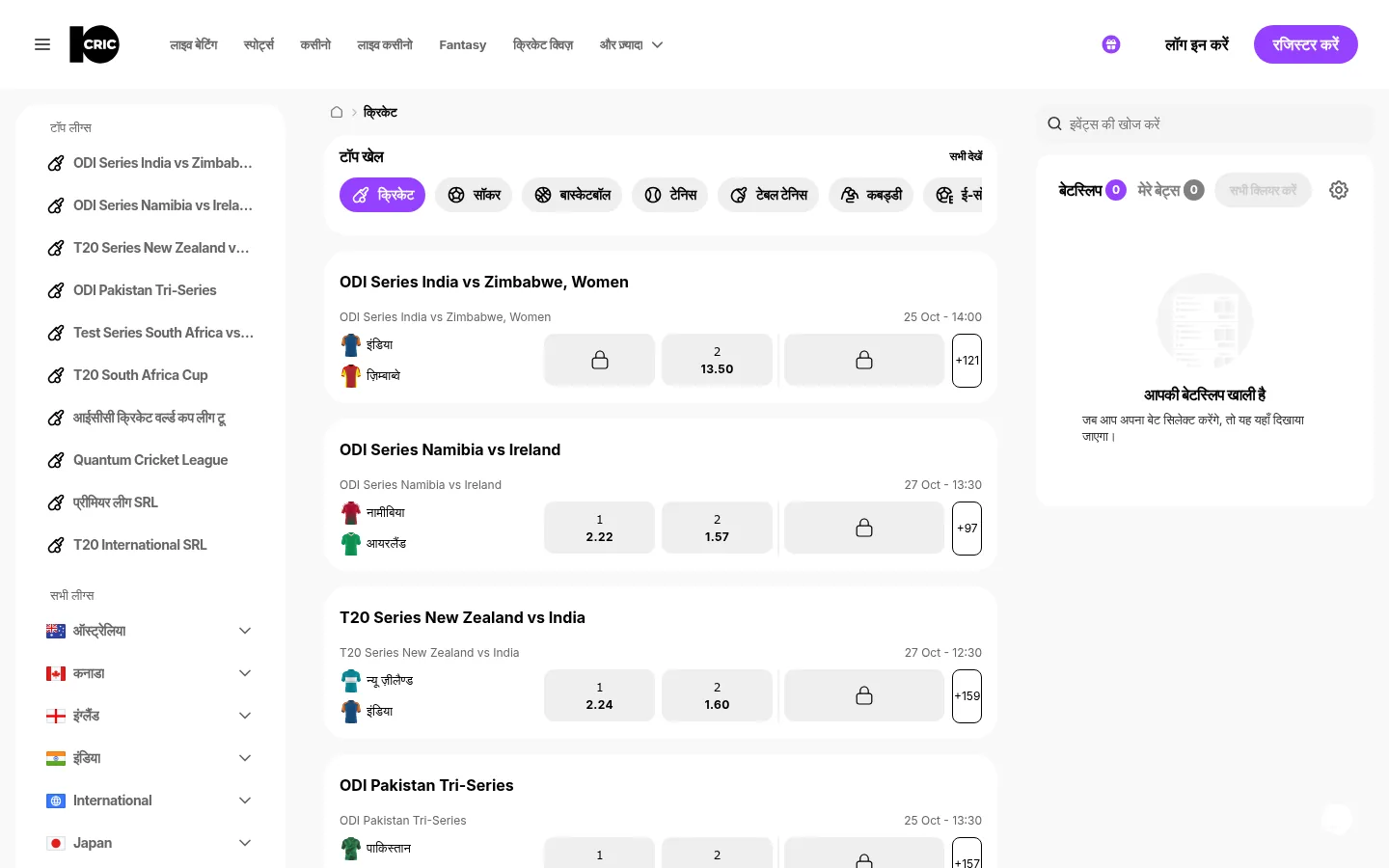This screenshot has width=1389, height=868.
Task: Select the सॉकर sport chip
Action: pos(474,195)
